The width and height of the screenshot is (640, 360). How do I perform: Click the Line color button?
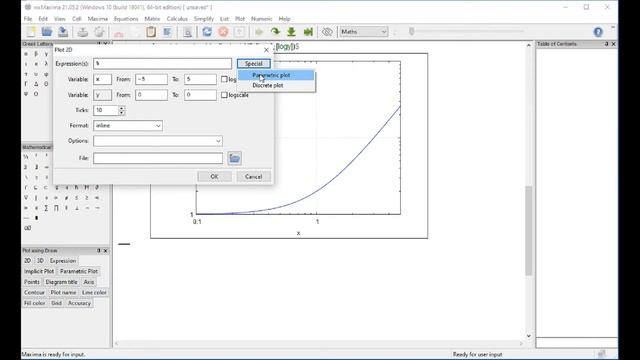click(94, 293)
